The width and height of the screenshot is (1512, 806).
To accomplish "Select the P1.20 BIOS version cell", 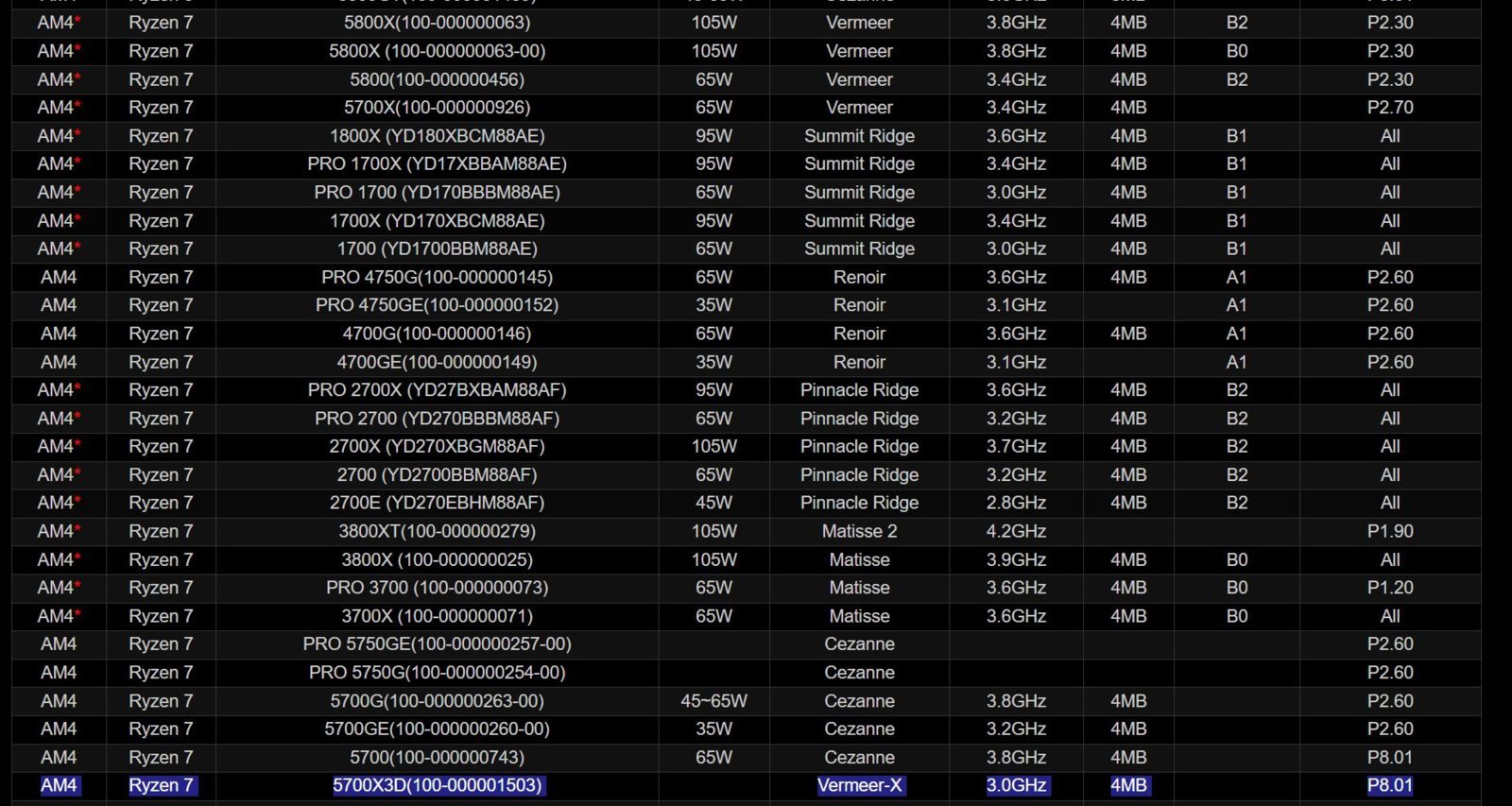I will pos(1390,587).
